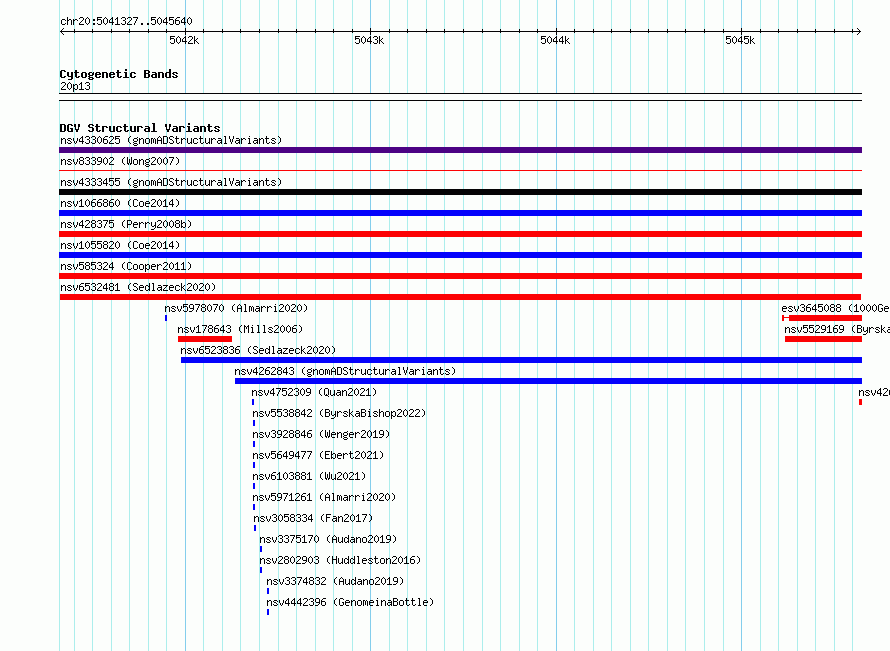Open nsv5978070 (Almarri2020) label
The width and height of the screenshot is (890, 651).
click(236, 308)
